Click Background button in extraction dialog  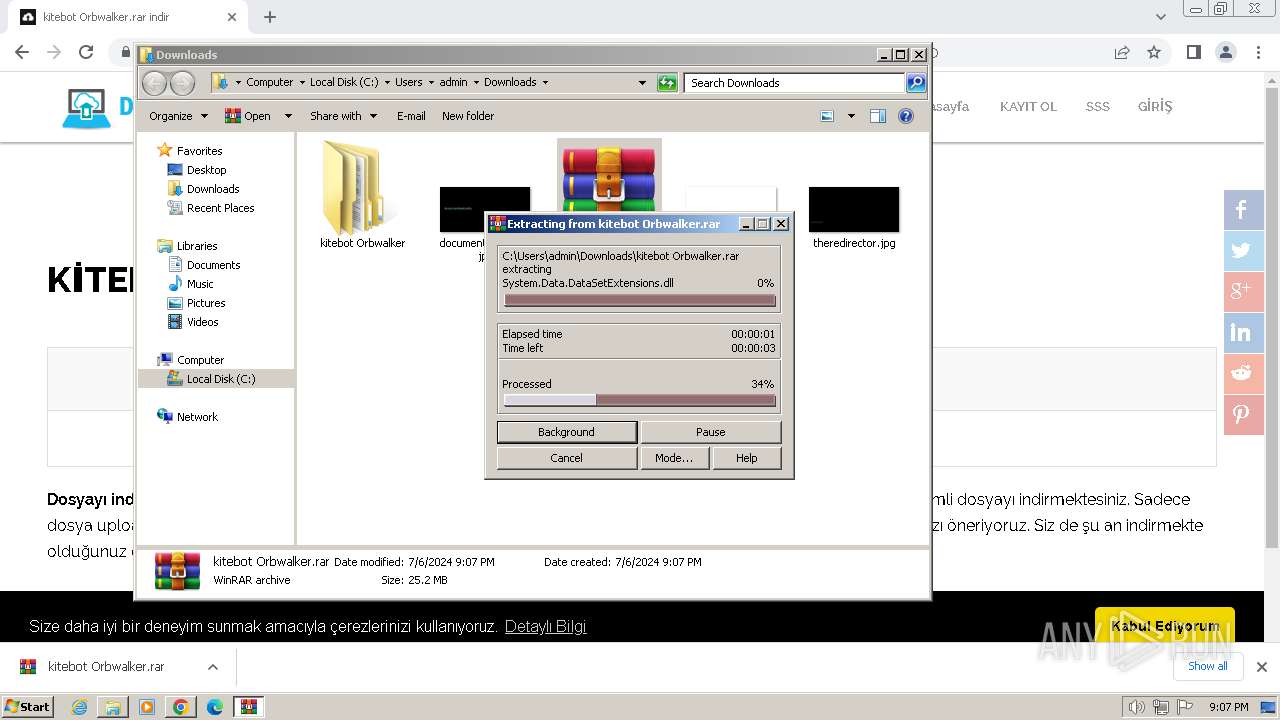[x=566, y=432]
